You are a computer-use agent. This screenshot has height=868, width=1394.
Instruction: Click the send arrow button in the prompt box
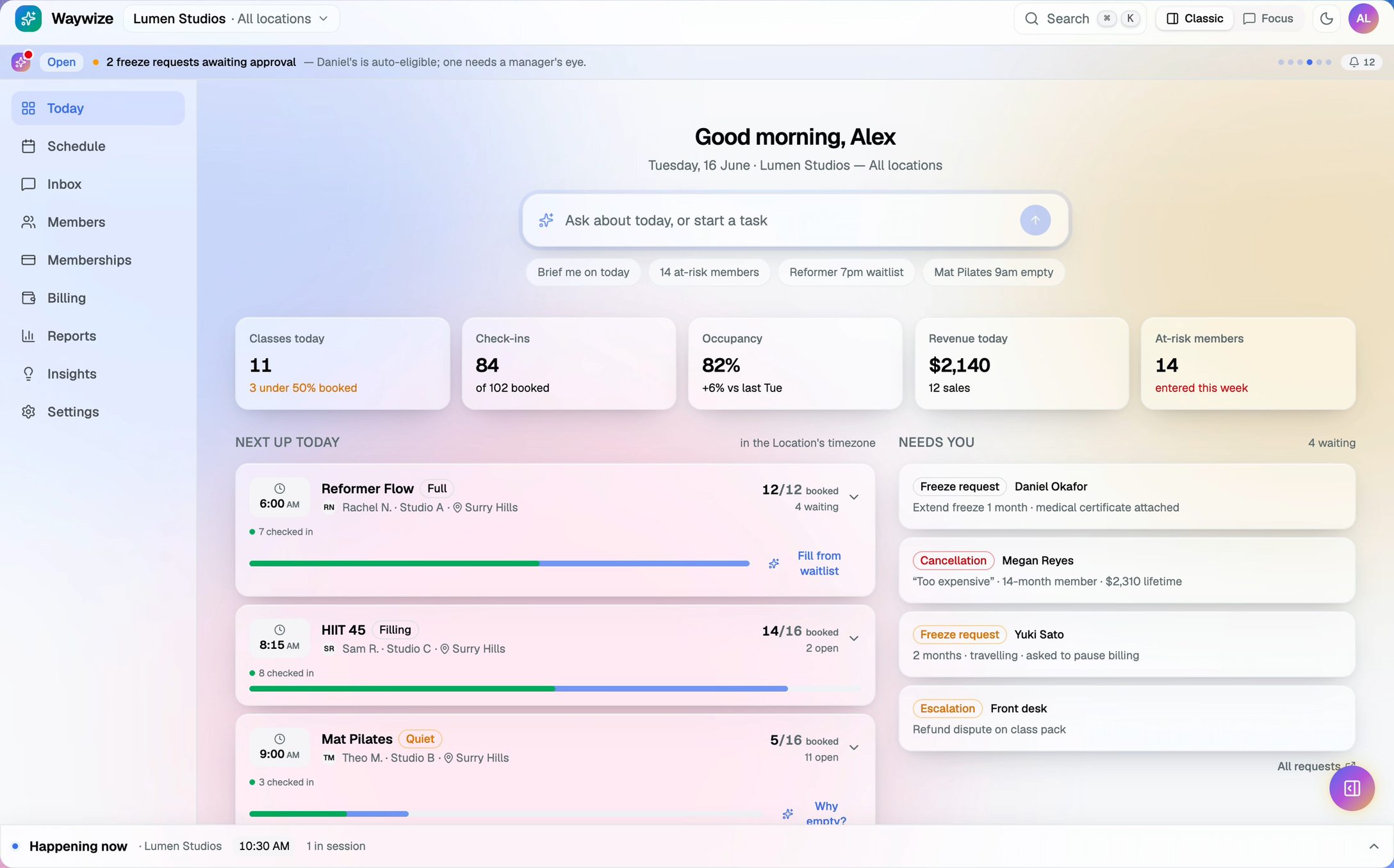point(1035,220)
